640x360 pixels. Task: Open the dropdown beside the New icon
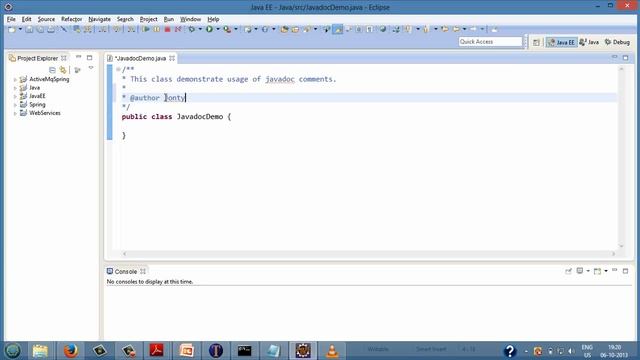(x=20, y=29)
